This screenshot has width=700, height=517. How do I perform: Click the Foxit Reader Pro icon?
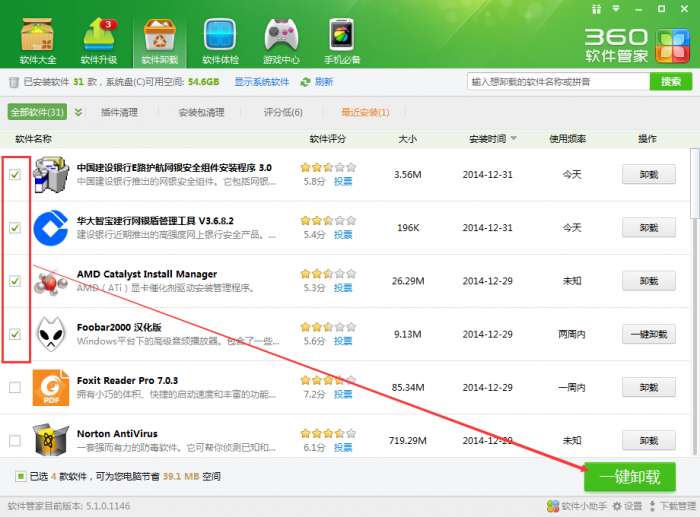coord(51,388)
